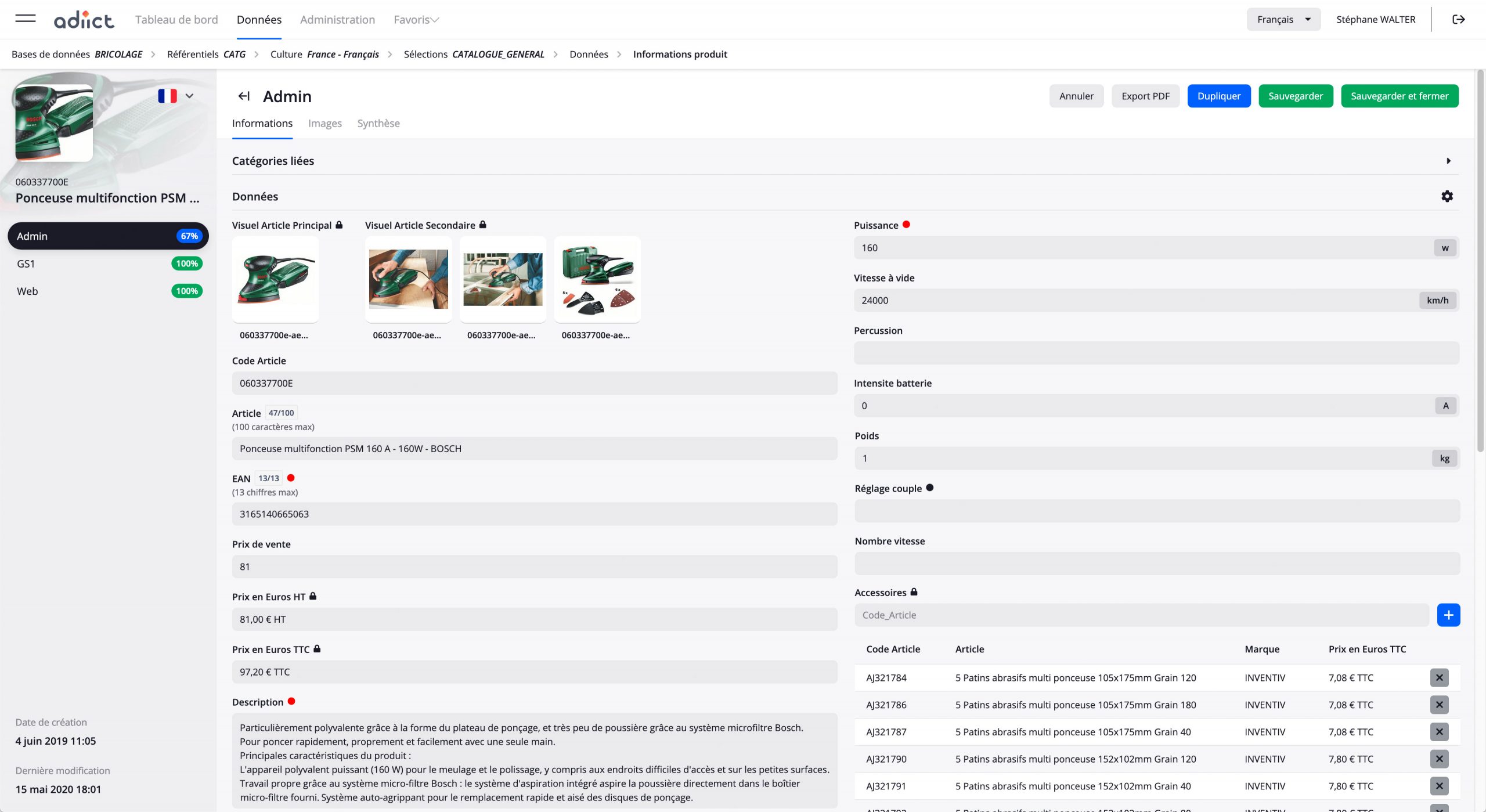1486x812 pixels.
Task: Click the Export PDF button
Action: point(1145,96)
